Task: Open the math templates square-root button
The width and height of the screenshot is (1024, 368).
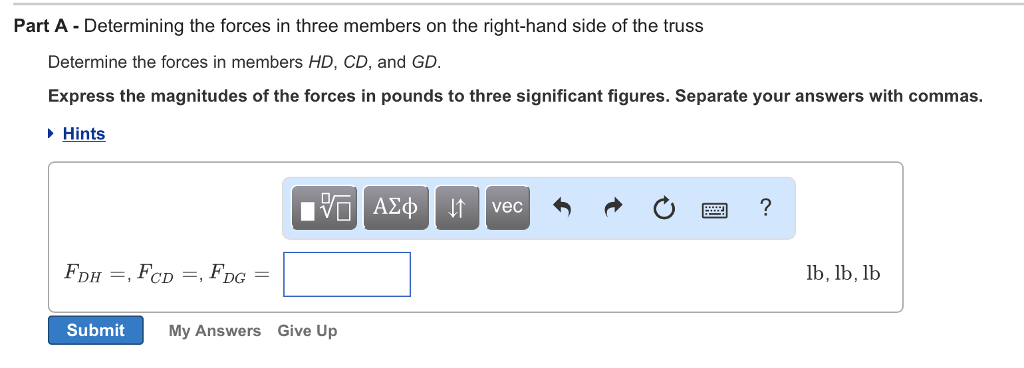Action: pos(325,207)
